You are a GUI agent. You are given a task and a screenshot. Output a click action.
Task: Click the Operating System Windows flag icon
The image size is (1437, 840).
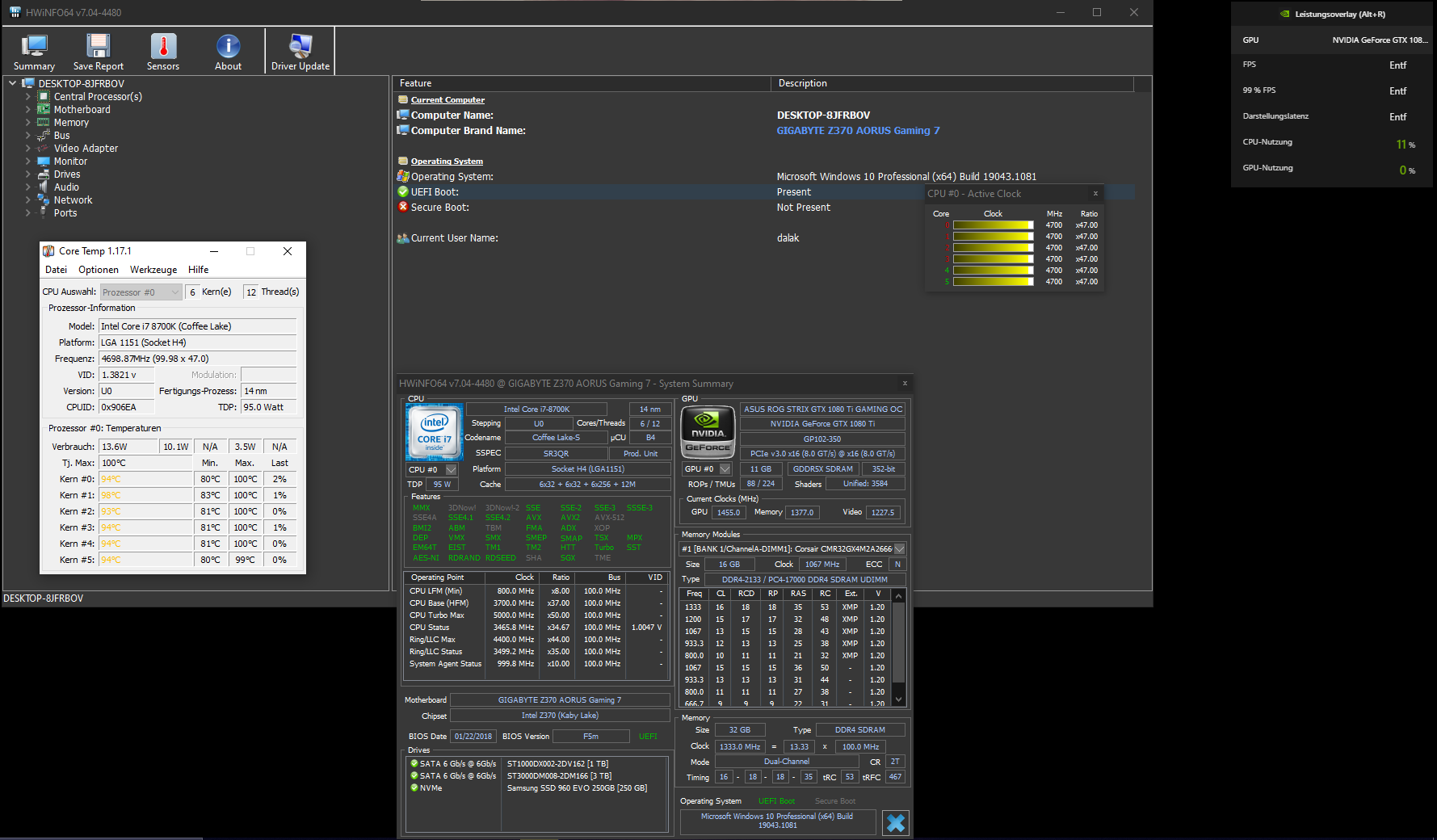[403, 177]
